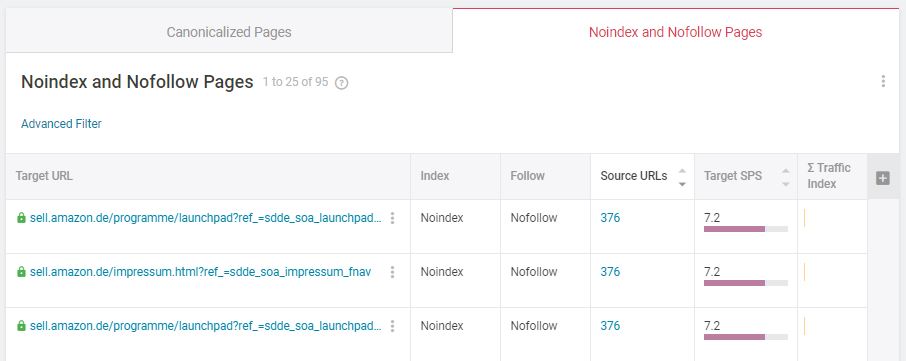Select Noindex and Nofollow Pages tab
This screenshot has height=361, width=906.
[x=675, y=32]
